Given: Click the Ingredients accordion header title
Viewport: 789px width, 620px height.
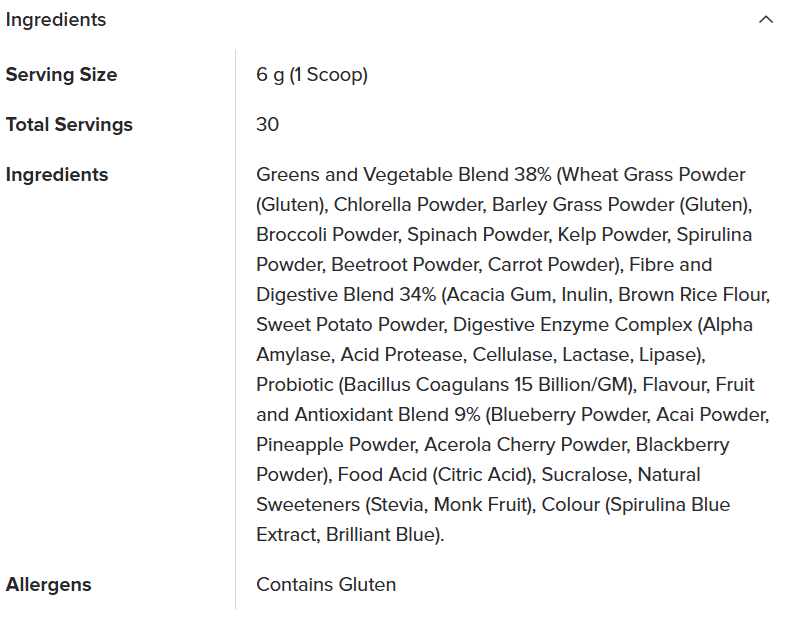Looking at the screenshot, I should (x=56, y=20).
